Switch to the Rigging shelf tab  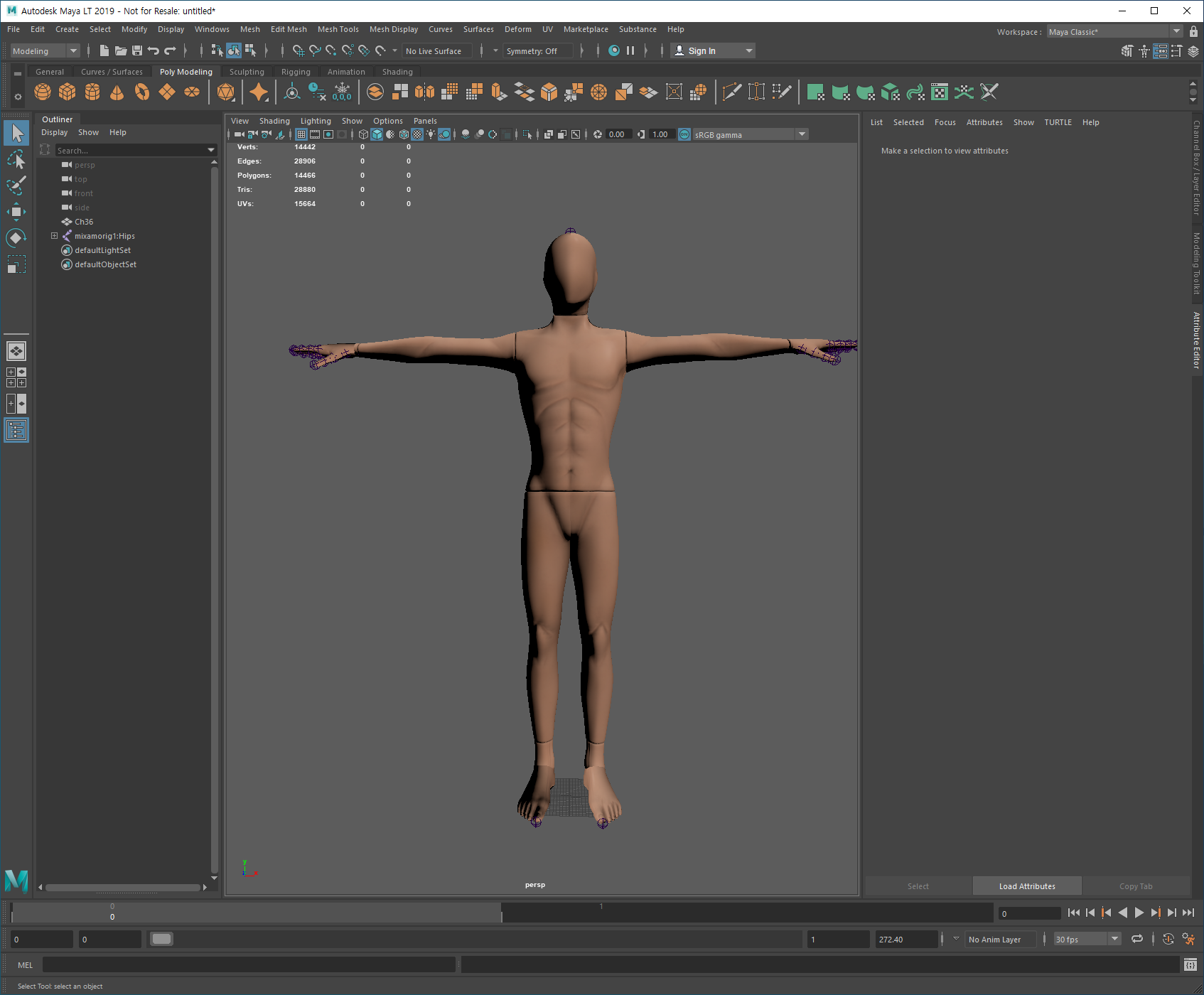coord(296,72)
